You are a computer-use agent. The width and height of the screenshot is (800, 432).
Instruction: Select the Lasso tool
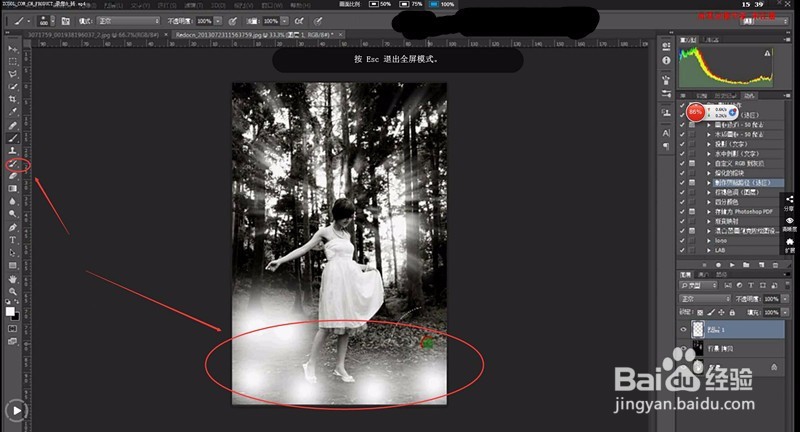click(x=13, y=74)
